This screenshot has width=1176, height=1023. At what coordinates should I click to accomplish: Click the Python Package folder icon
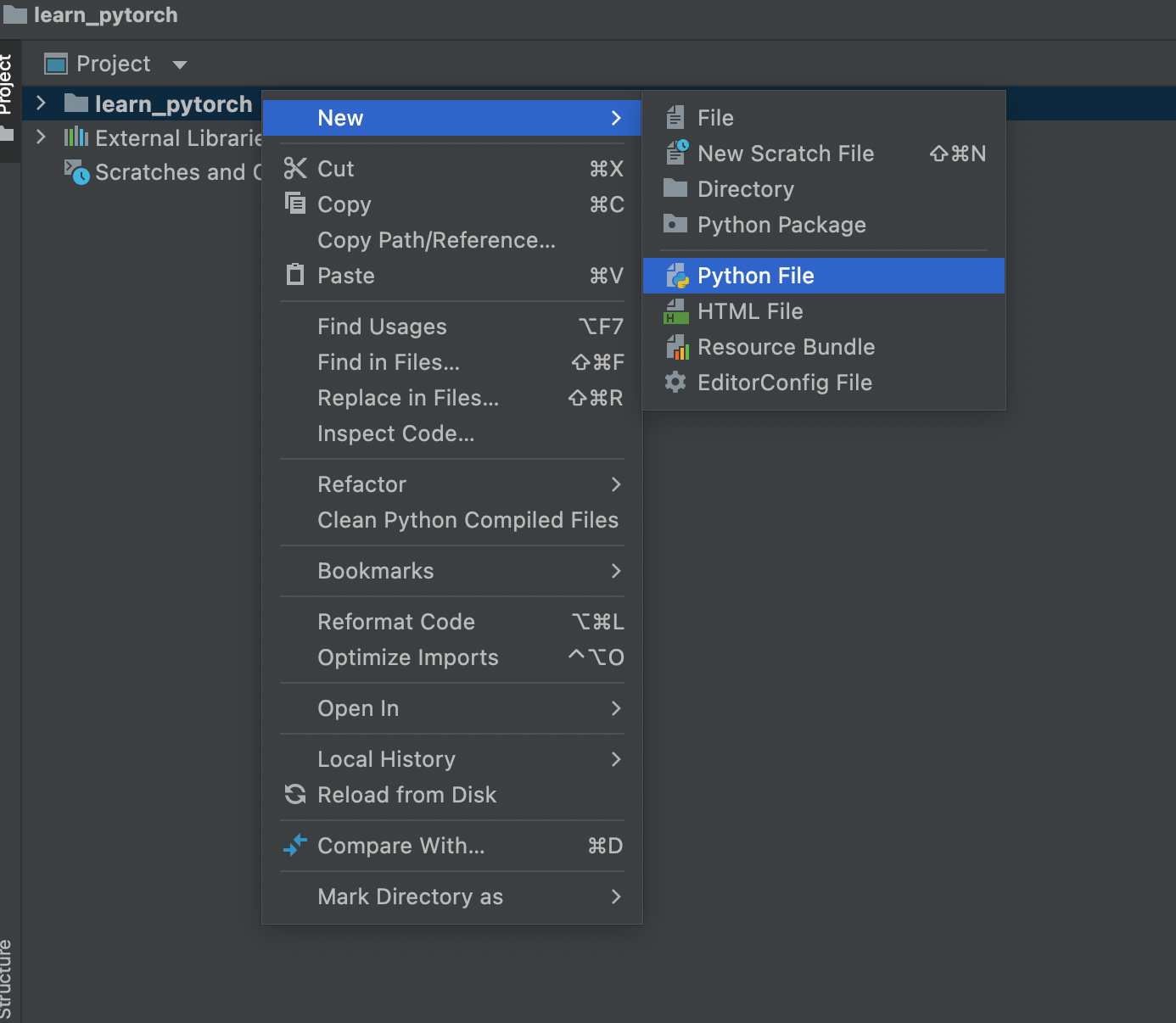675,225
